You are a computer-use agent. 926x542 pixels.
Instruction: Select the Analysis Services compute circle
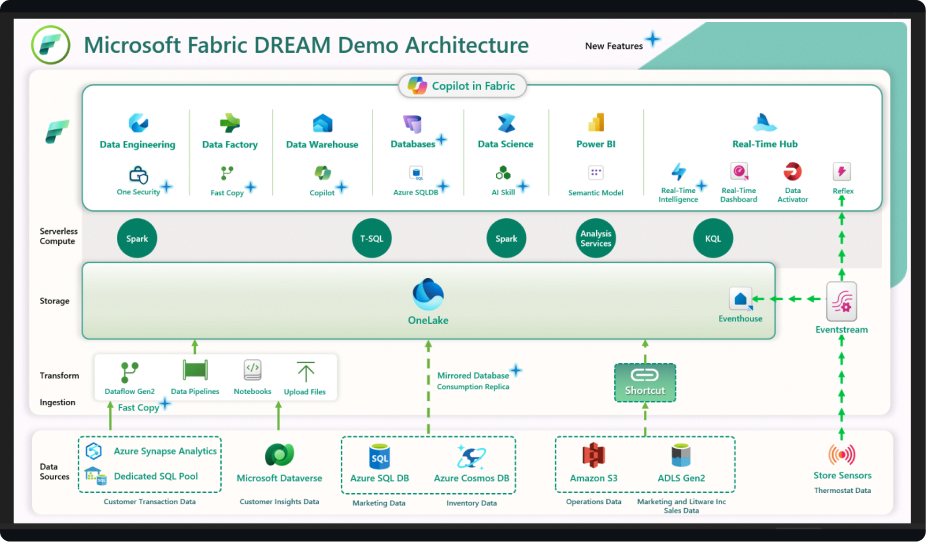[595, 239]
